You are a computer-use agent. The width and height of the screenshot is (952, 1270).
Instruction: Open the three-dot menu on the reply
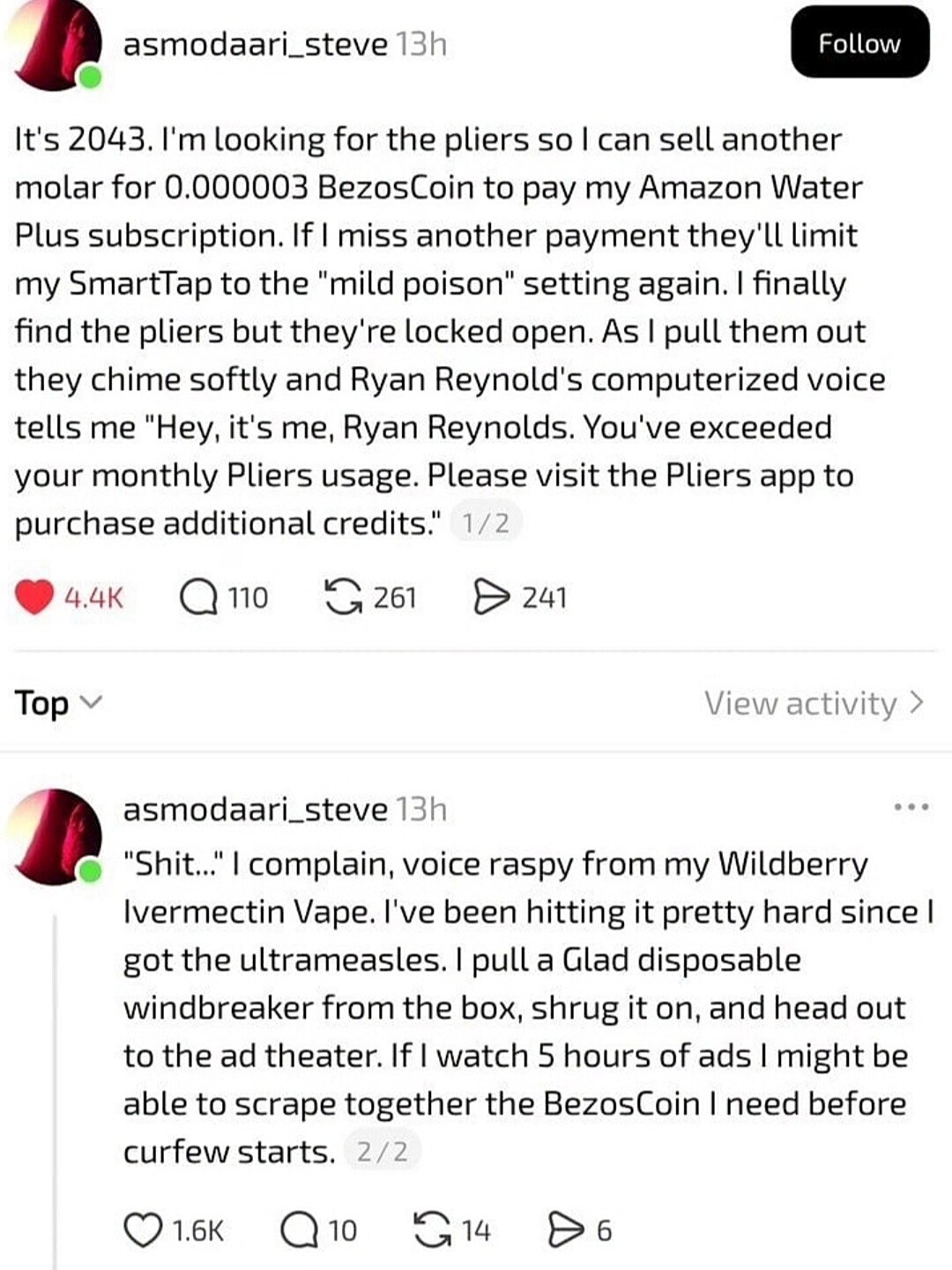[911, 807]
